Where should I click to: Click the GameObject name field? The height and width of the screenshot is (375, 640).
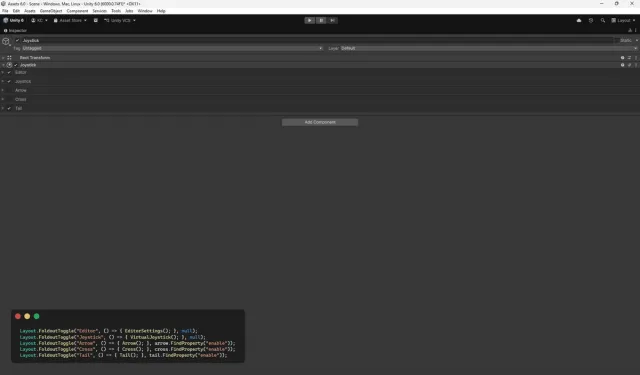[x=317, y=40]
